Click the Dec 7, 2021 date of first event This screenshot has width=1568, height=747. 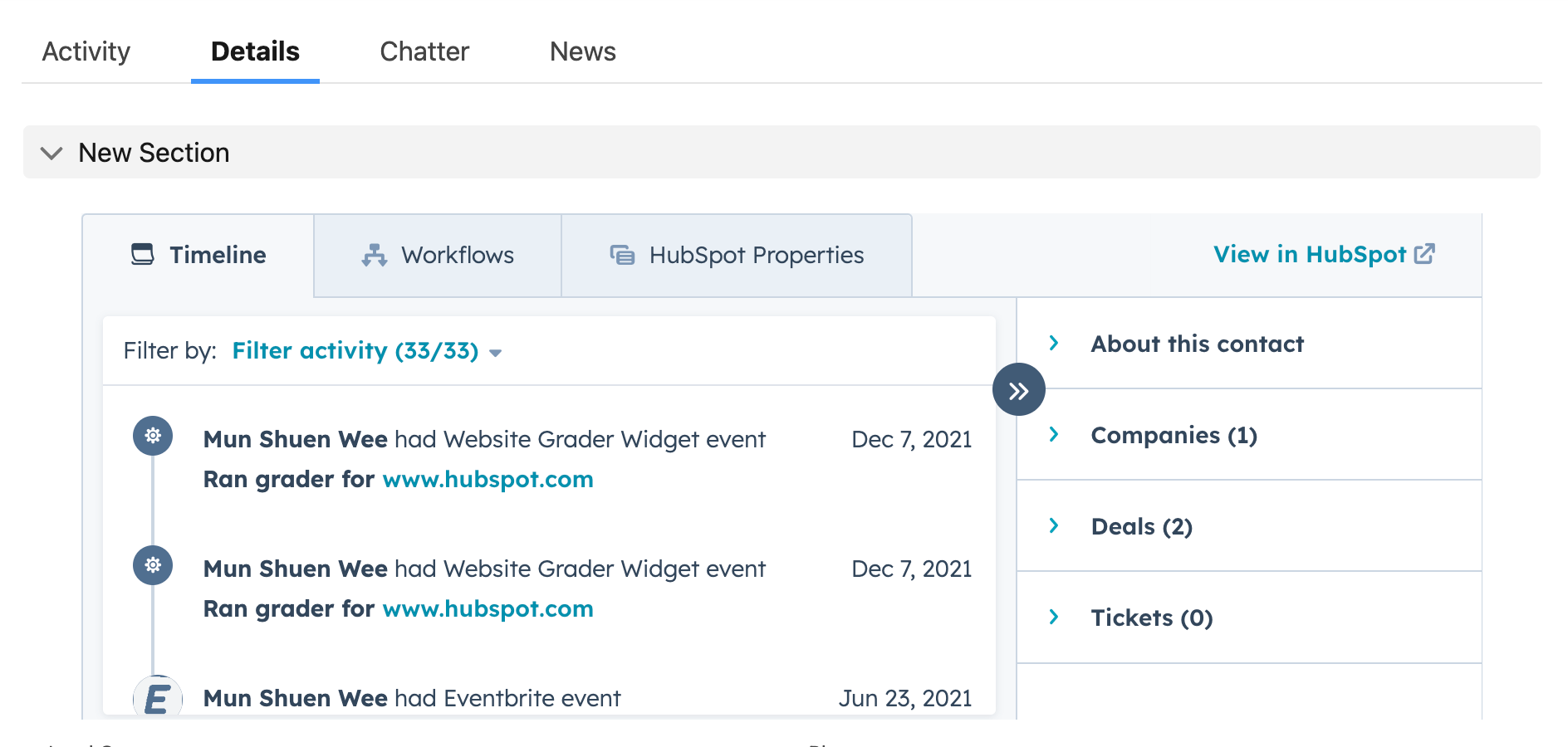point(912,439)
